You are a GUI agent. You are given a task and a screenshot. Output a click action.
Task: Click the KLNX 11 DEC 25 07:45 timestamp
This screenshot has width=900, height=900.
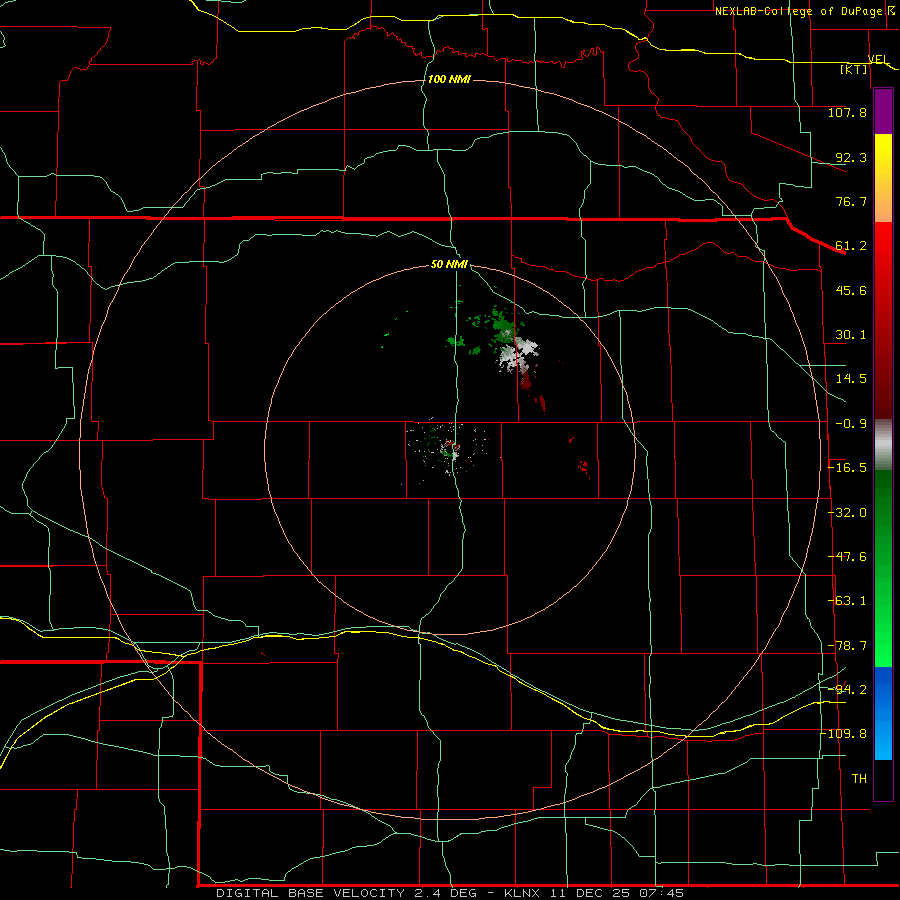pos(594,893)
